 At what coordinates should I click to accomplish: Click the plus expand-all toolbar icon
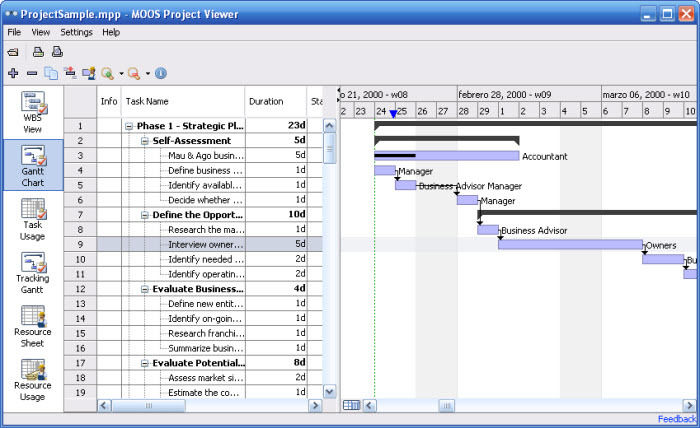pyautogui.click(x=13, y=73)
